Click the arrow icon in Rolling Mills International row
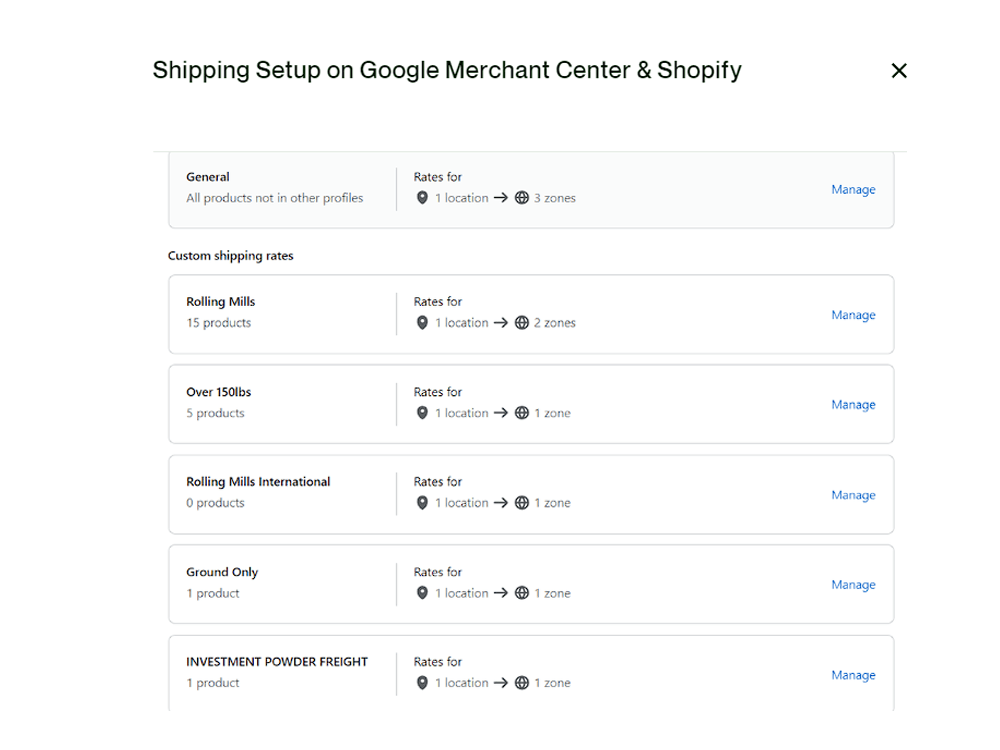1000x750 pixels. tap(503, 503)
